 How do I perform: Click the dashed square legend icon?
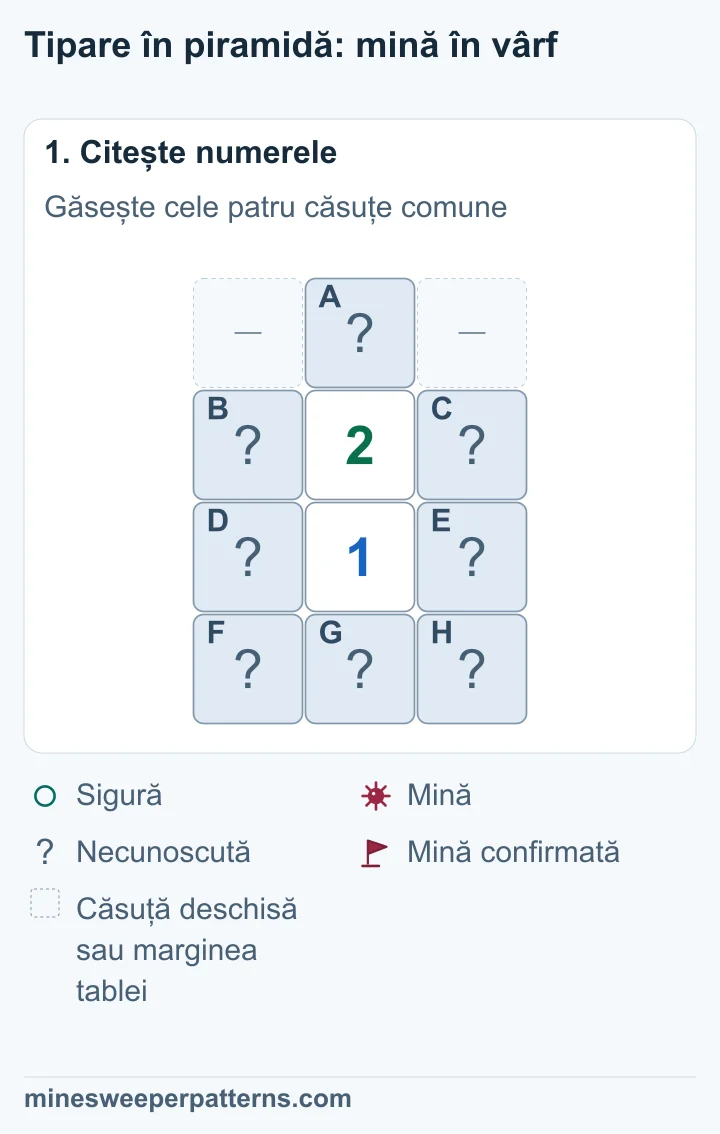click(45, 903)
